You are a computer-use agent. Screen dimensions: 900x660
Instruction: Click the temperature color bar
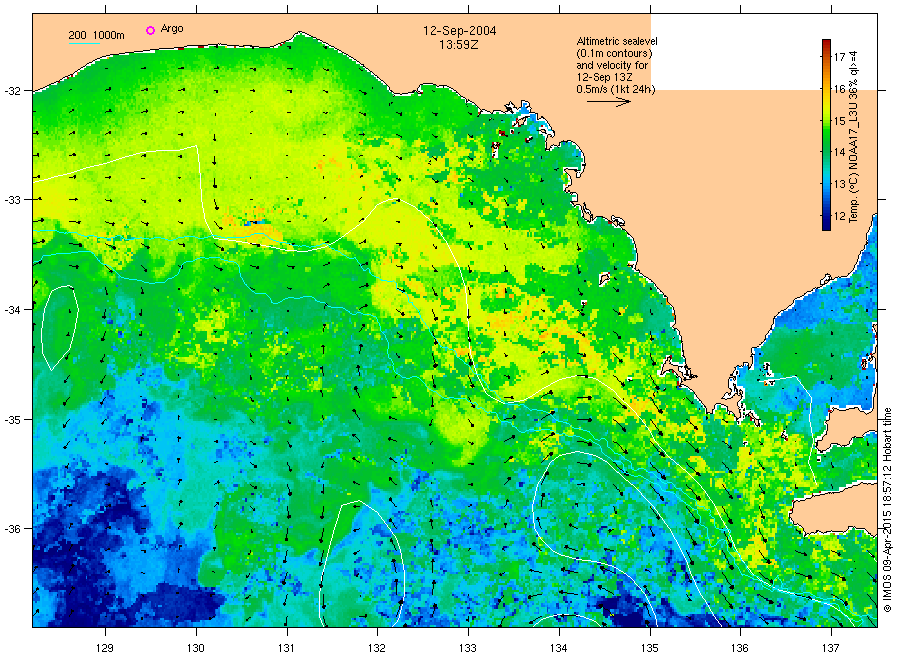click(827, 135)
